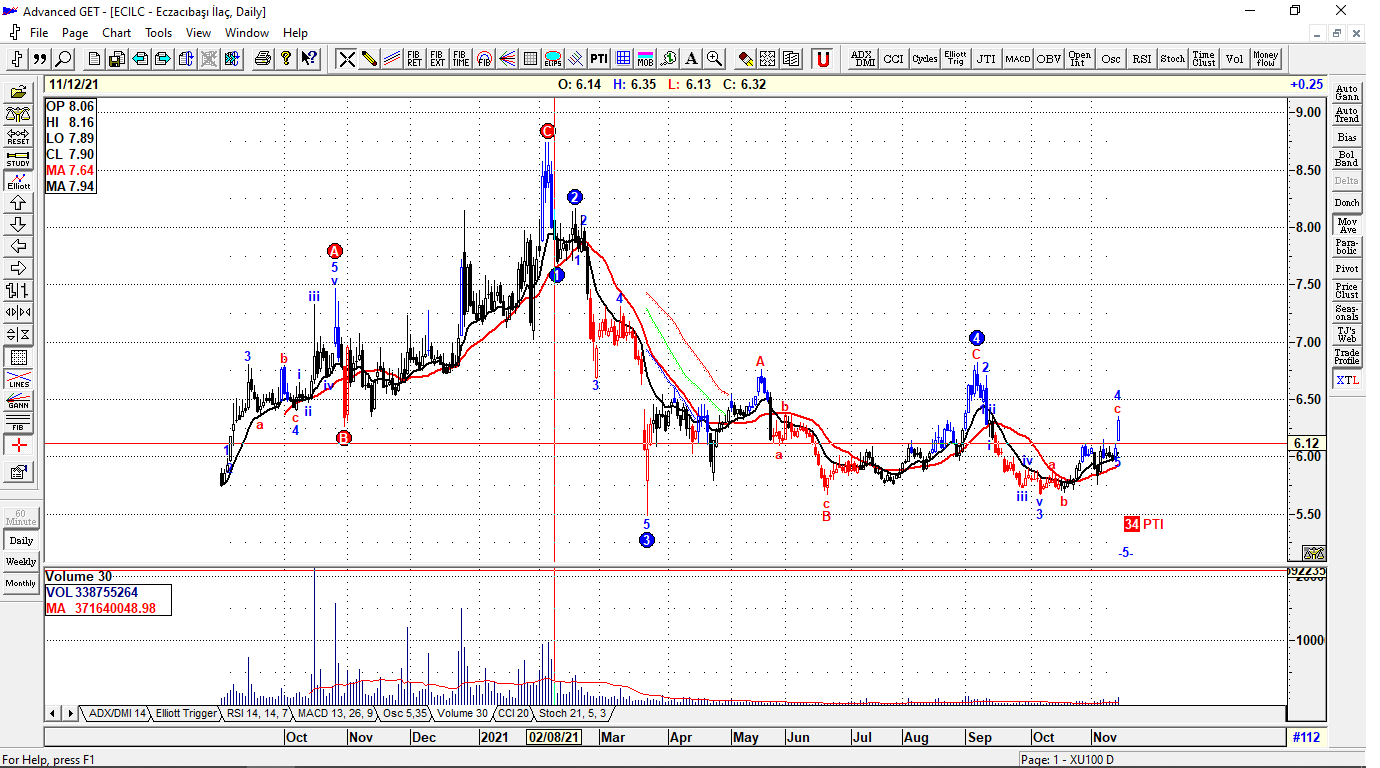This screenshot has height=768, width=1380.
Task: Add the CCI indicator
Action: pyautogui.click(x=893, y=59)
